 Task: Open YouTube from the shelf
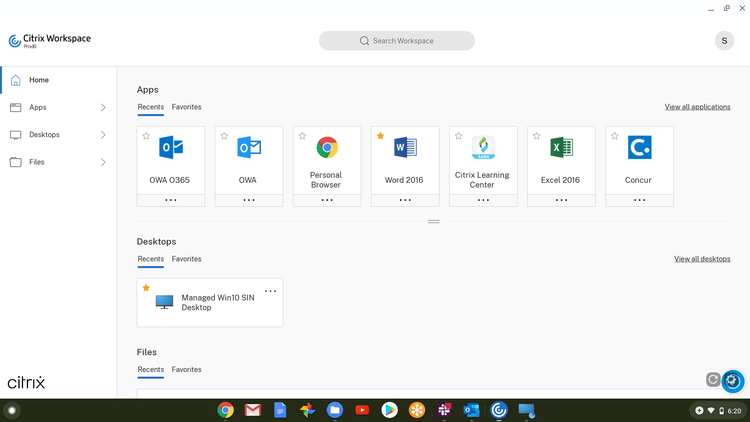point(362,410)
